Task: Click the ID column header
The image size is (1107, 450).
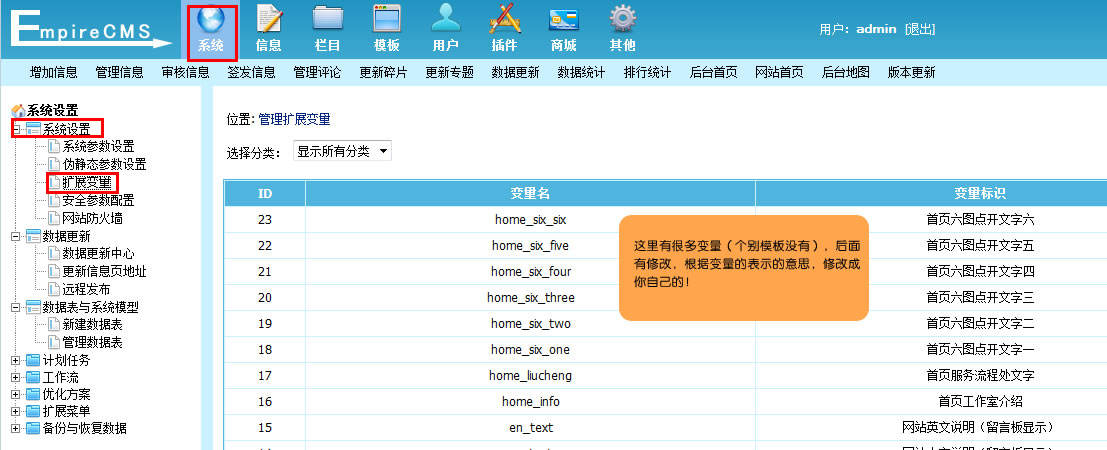Action: point(265,194)
